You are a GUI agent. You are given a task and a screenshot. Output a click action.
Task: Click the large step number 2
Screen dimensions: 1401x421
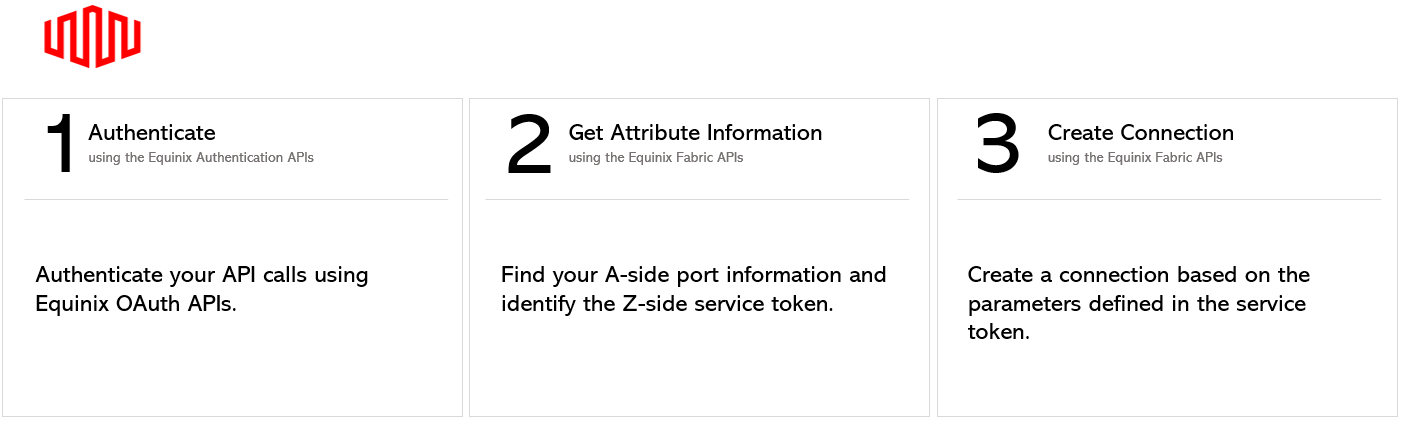coord(530,145)
